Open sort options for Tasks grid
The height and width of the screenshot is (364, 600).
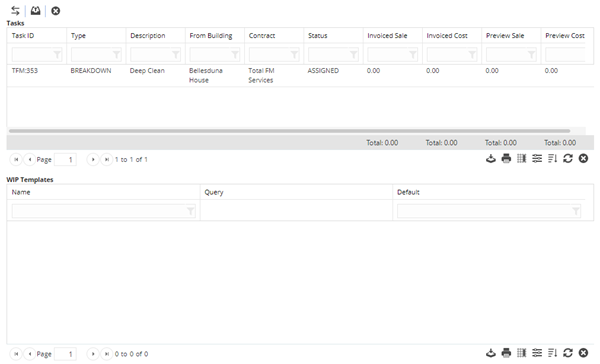coord(552,158)
